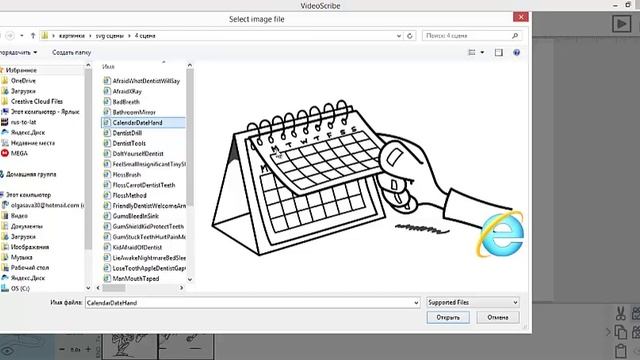Select file AfraidXRay
The width and height of the screenshot is (640, 360).
(x=127, y=91)
